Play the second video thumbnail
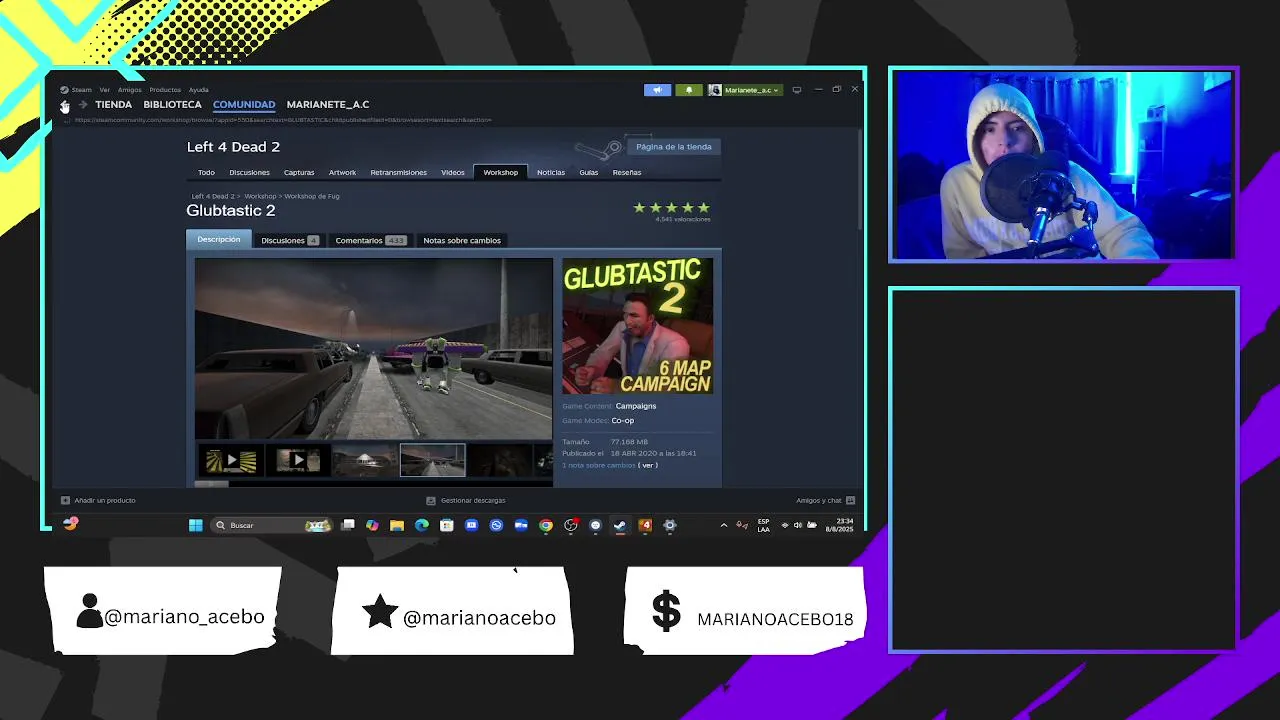This screenshot has height=720, width=1280. pyautogui.click(x=298, y=460)
